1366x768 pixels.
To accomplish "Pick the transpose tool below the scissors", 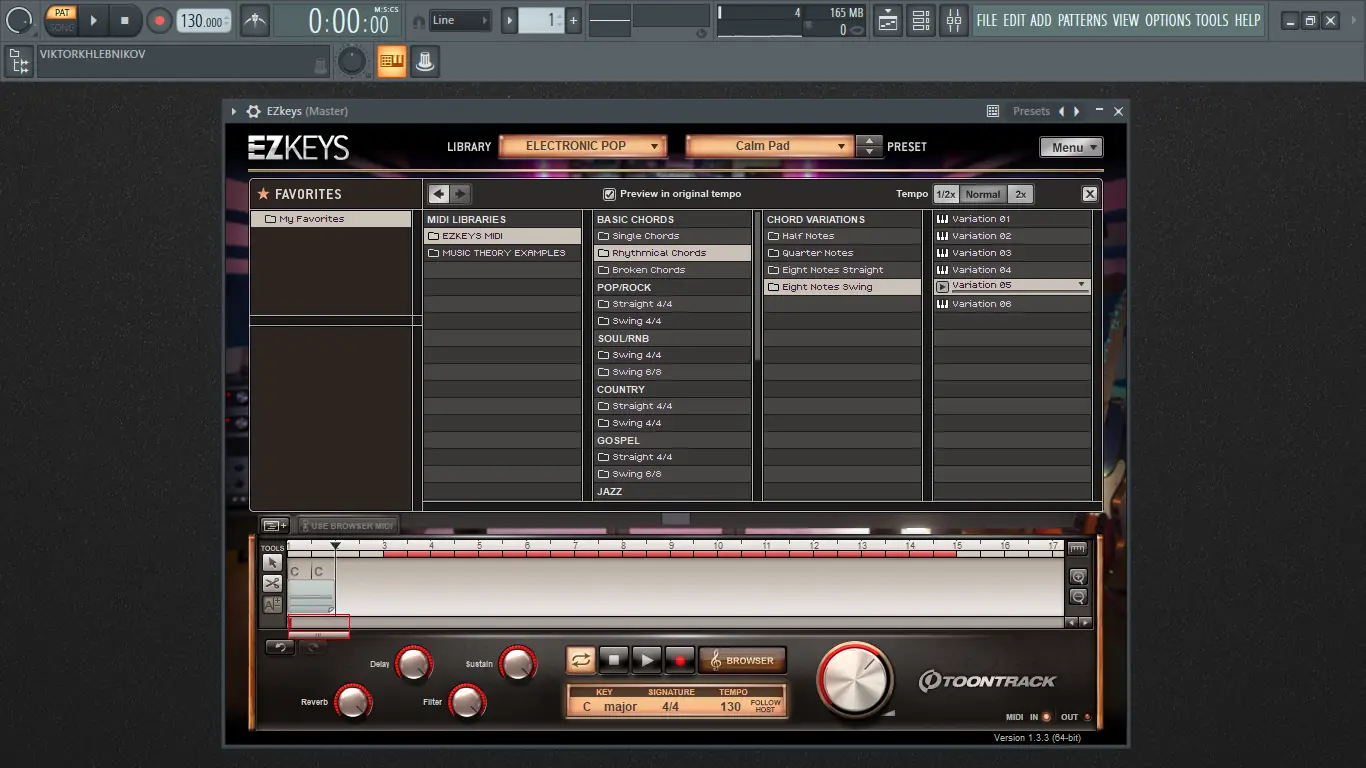I will pyautogui.click(x=271, y=603).
